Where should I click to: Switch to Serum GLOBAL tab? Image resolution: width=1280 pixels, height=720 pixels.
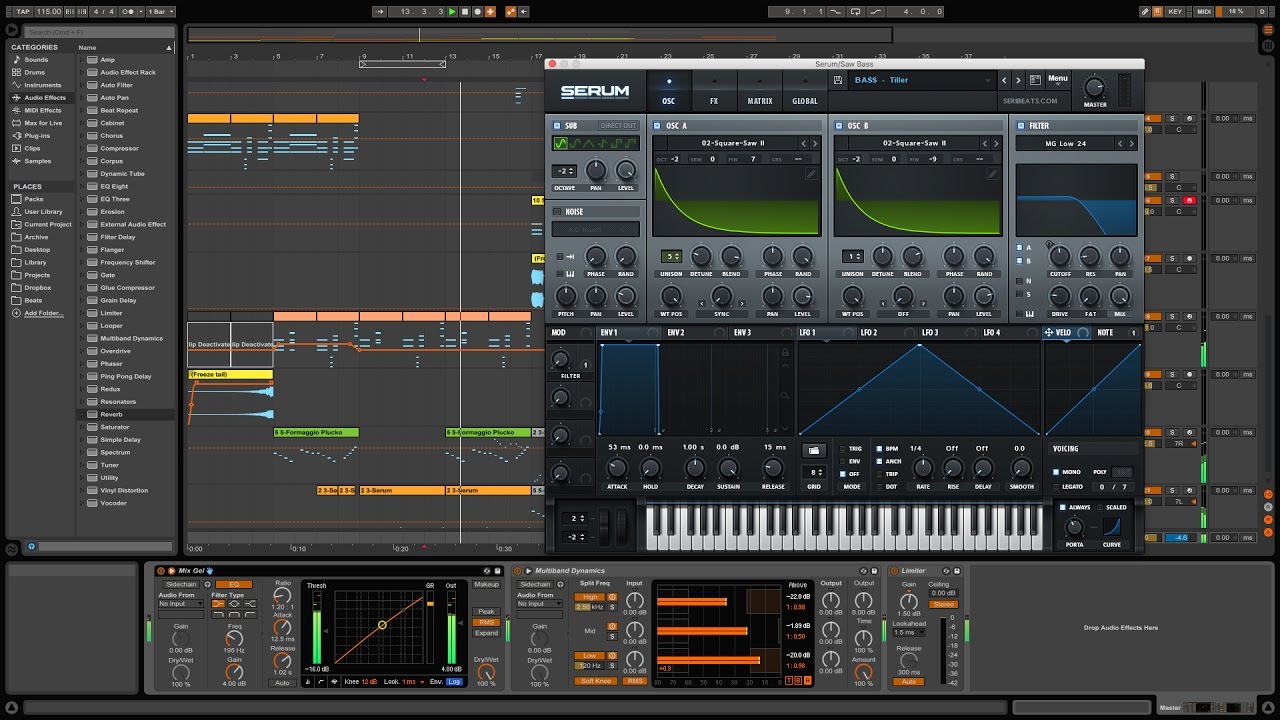coord(805,92)
